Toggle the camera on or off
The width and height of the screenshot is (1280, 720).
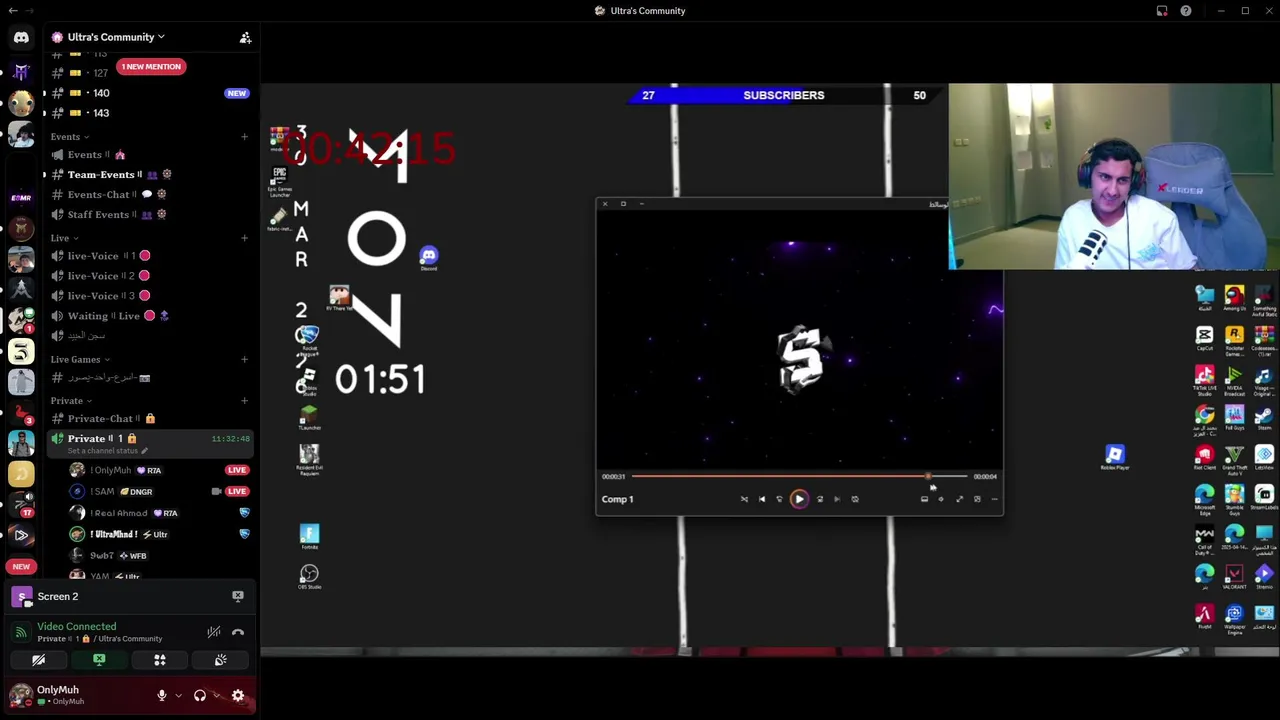pos(38,660)
